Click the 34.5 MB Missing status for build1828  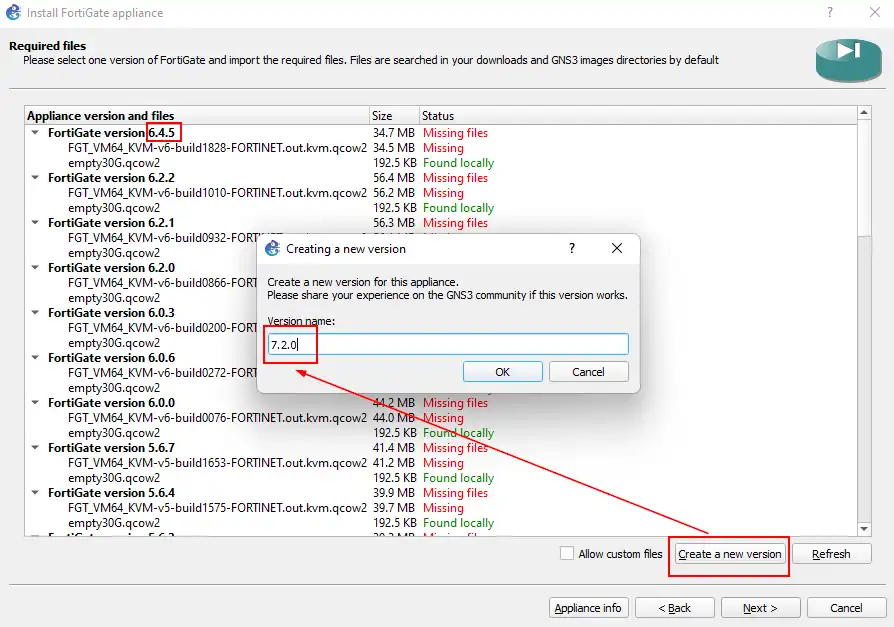(443, 148)
